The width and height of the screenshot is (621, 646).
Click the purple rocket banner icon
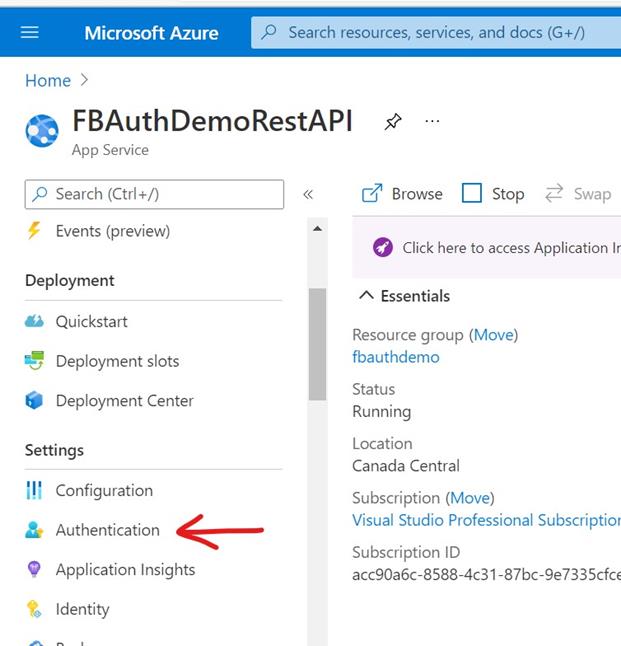click(383, 247)
